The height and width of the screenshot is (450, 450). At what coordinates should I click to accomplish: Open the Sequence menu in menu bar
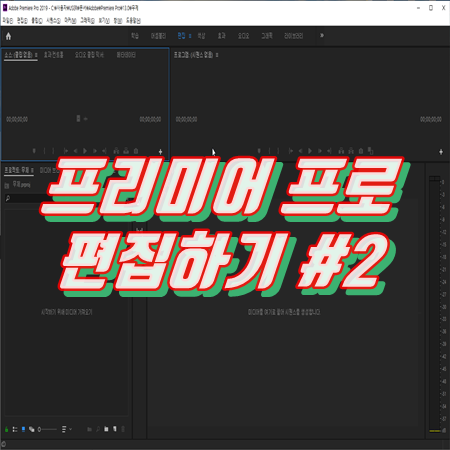coord(53,21)
